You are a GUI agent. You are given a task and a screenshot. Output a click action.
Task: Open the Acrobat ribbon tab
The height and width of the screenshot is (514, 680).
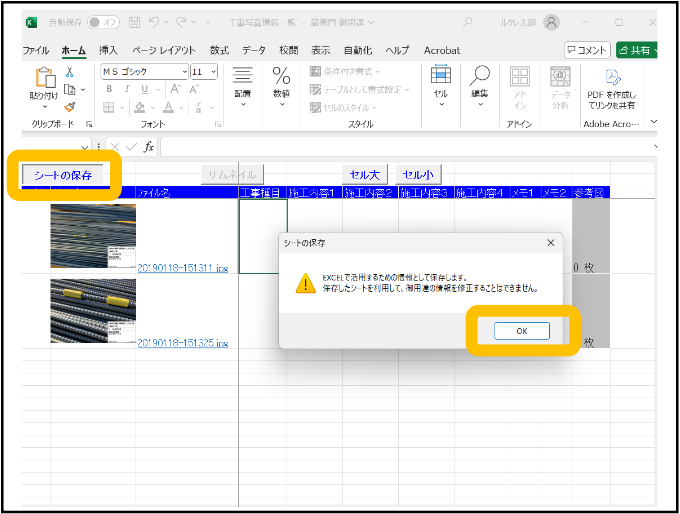click(x=441, y=50)
